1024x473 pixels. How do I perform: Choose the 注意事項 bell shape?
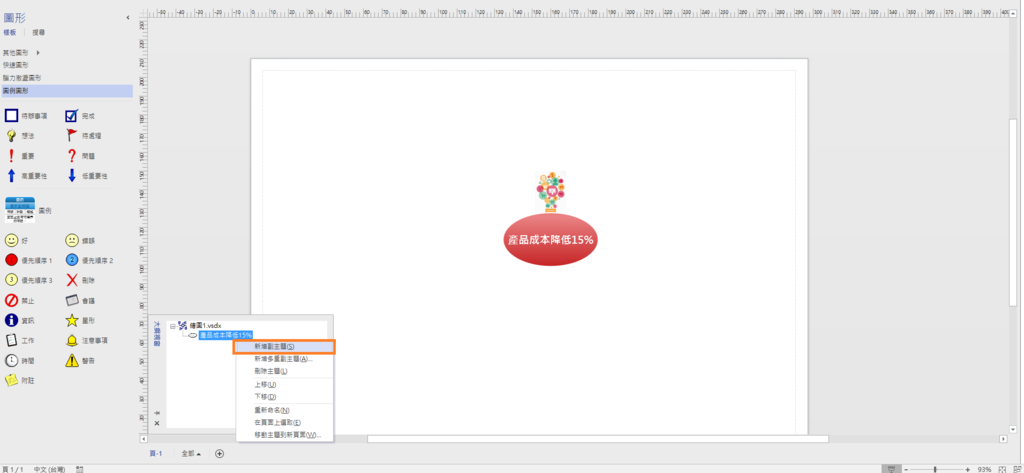(72, 340)
